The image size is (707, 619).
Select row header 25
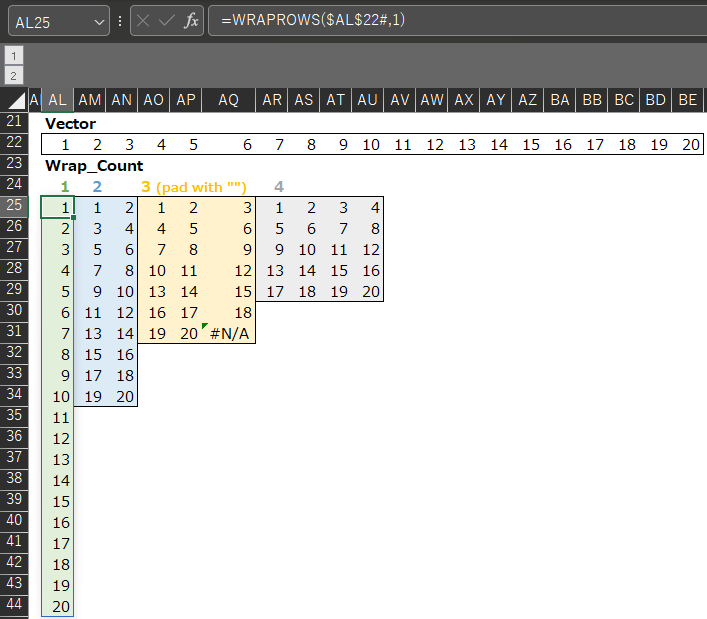point(14,206)
